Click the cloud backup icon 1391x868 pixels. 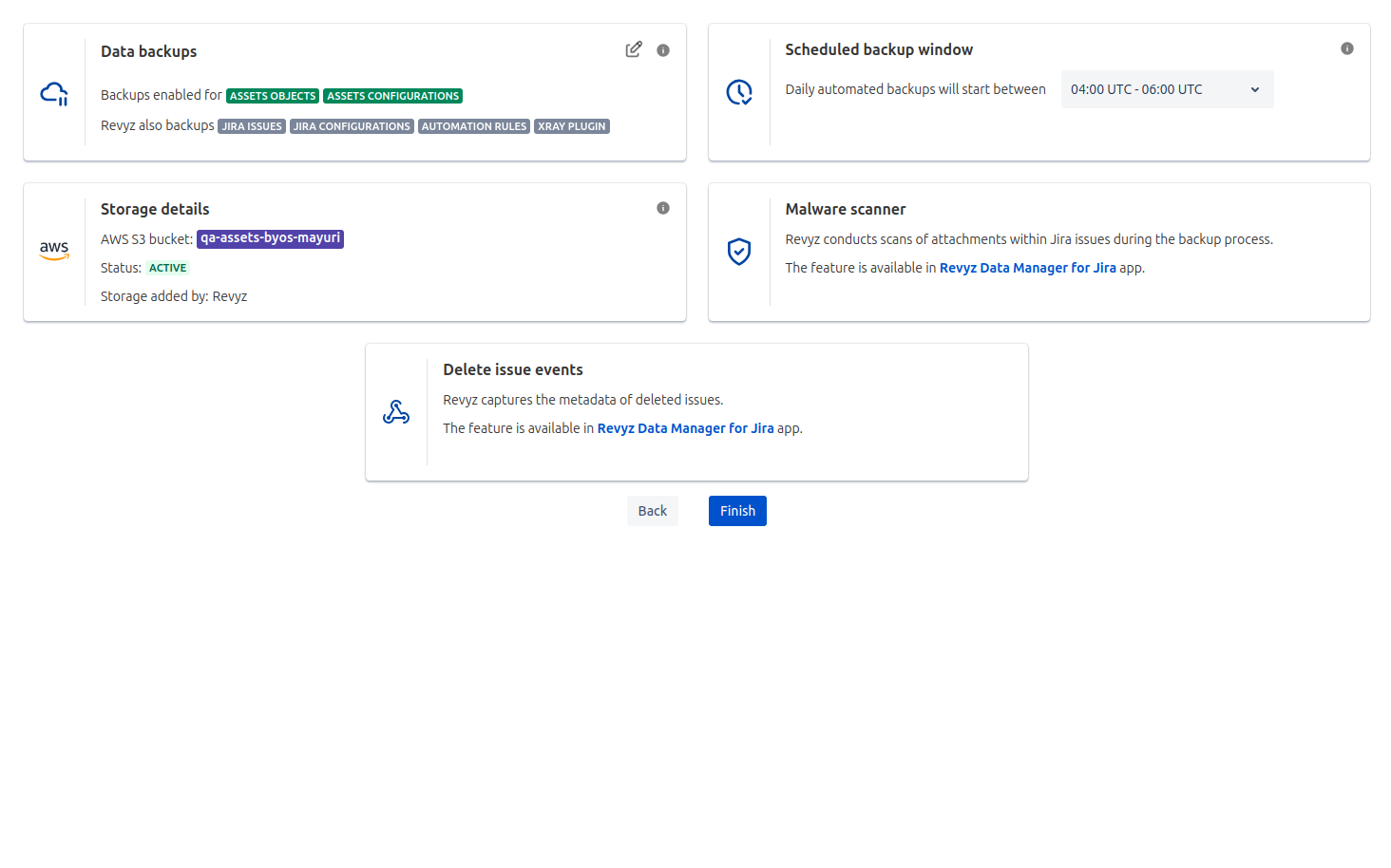point(54,93)
